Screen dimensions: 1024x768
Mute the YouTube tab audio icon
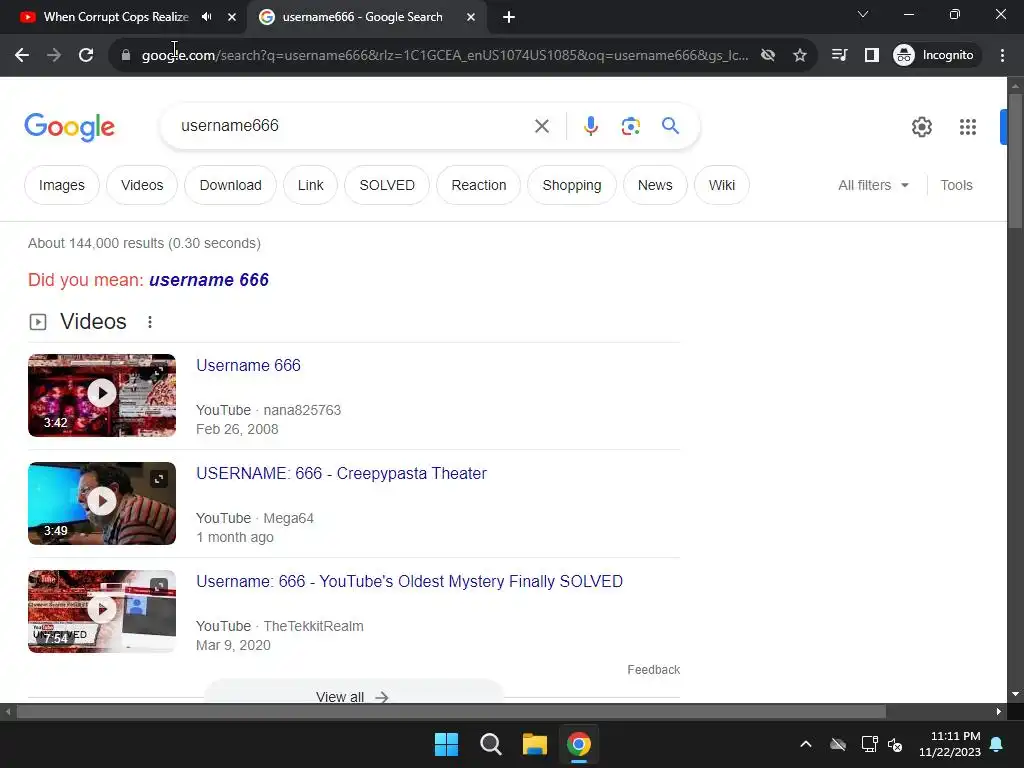pos(206,17)
